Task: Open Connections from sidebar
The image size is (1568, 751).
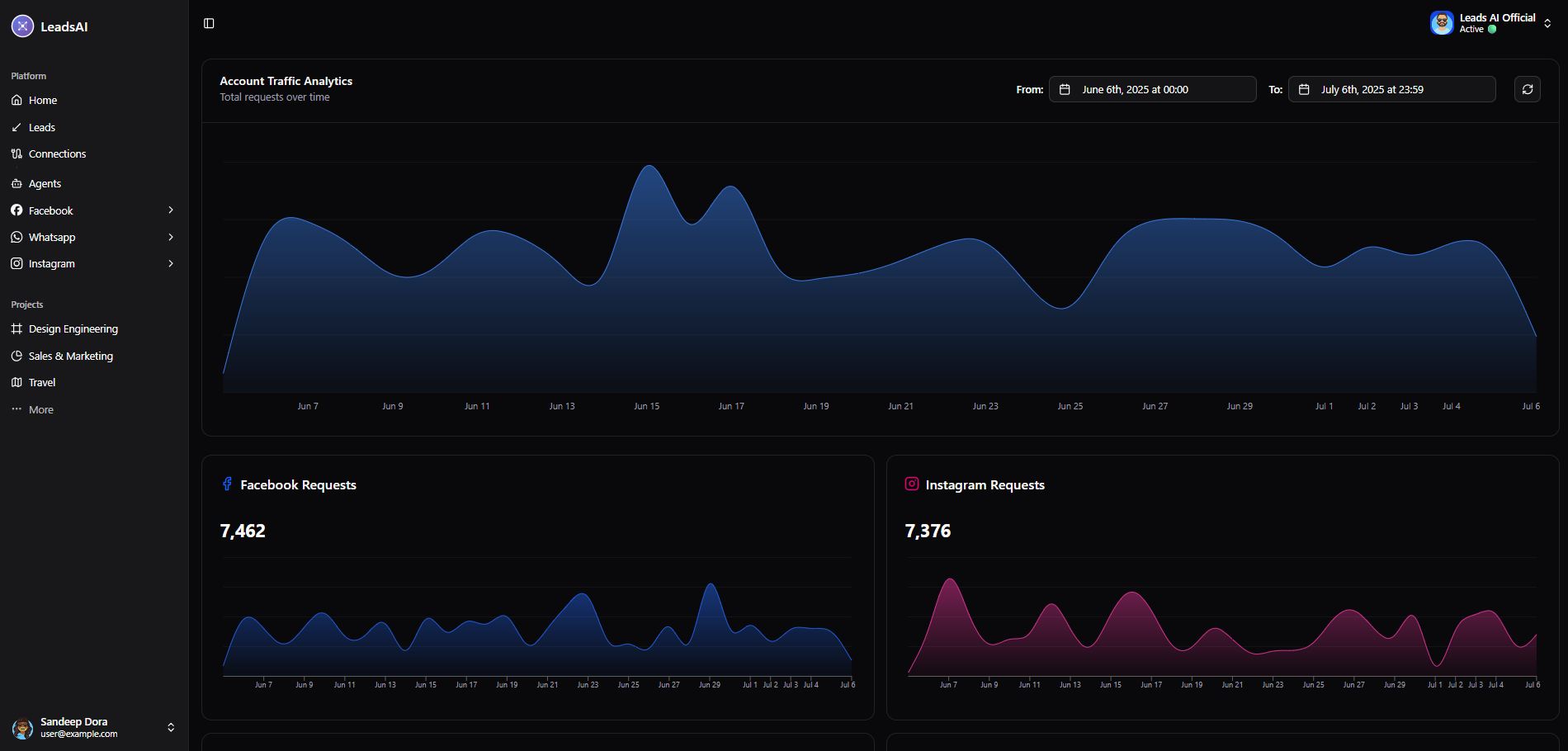Action: tap(57, 154)
